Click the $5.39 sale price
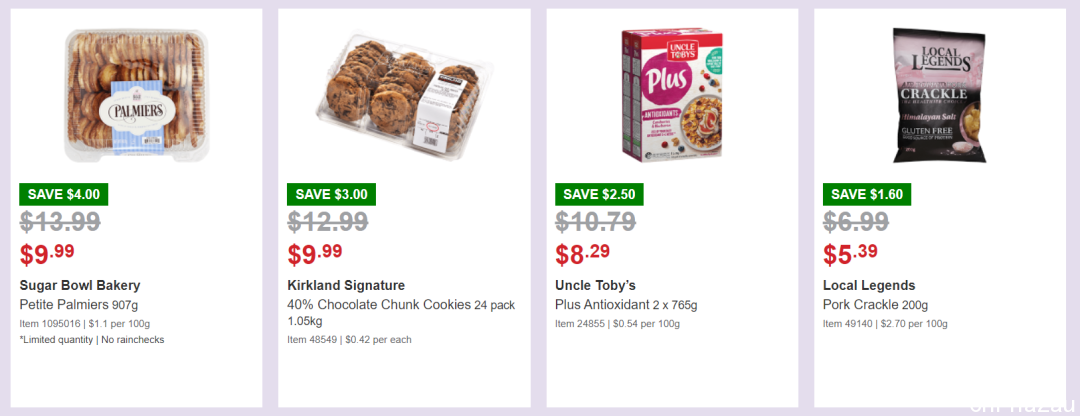This screenshot has height=416, width=1080. pos(850,254)
